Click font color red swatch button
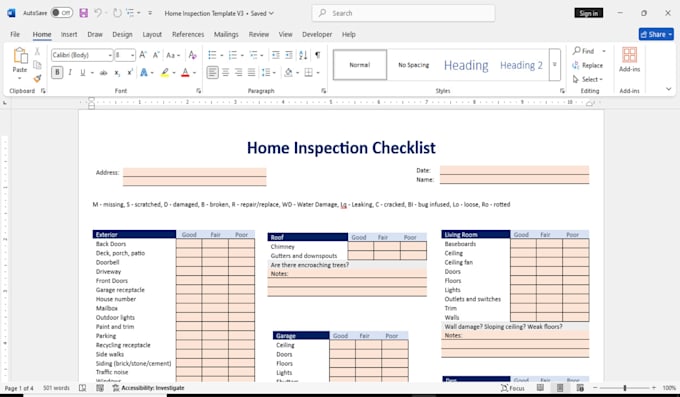 tap(185, 72)
